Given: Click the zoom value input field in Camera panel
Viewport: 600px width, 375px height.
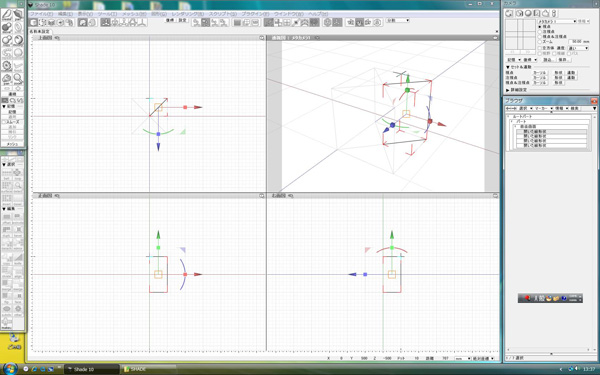Looking at the screenshot, I should click(575, 41).
